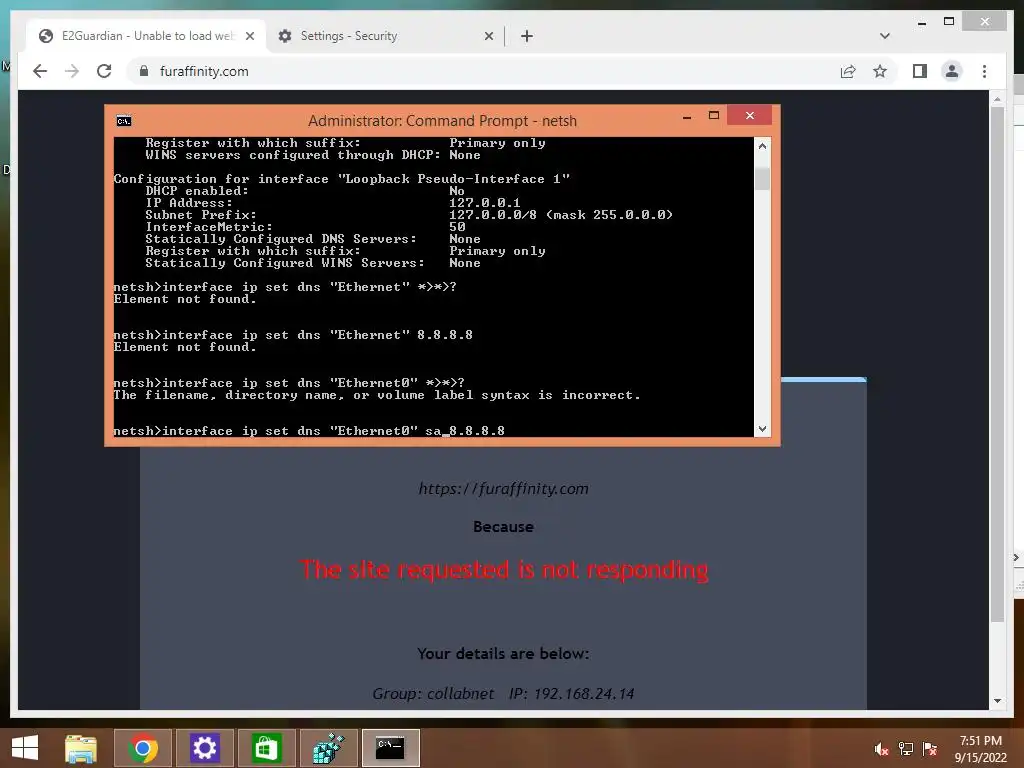
Task: Click the Chrome page scroll up arrow
Action: 997,99
